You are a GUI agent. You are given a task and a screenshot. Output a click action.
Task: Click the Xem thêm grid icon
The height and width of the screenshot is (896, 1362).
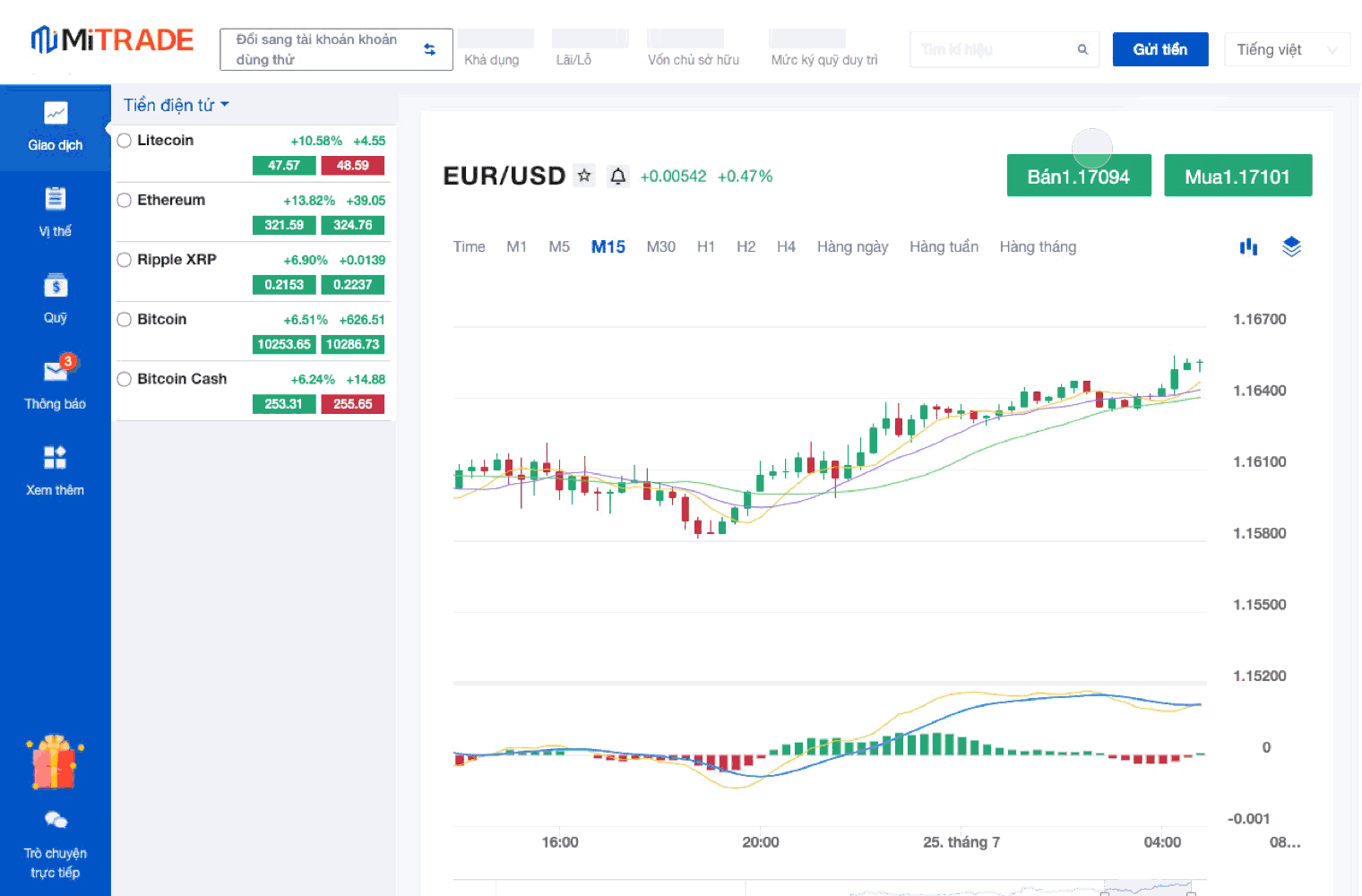click(56, 458)
